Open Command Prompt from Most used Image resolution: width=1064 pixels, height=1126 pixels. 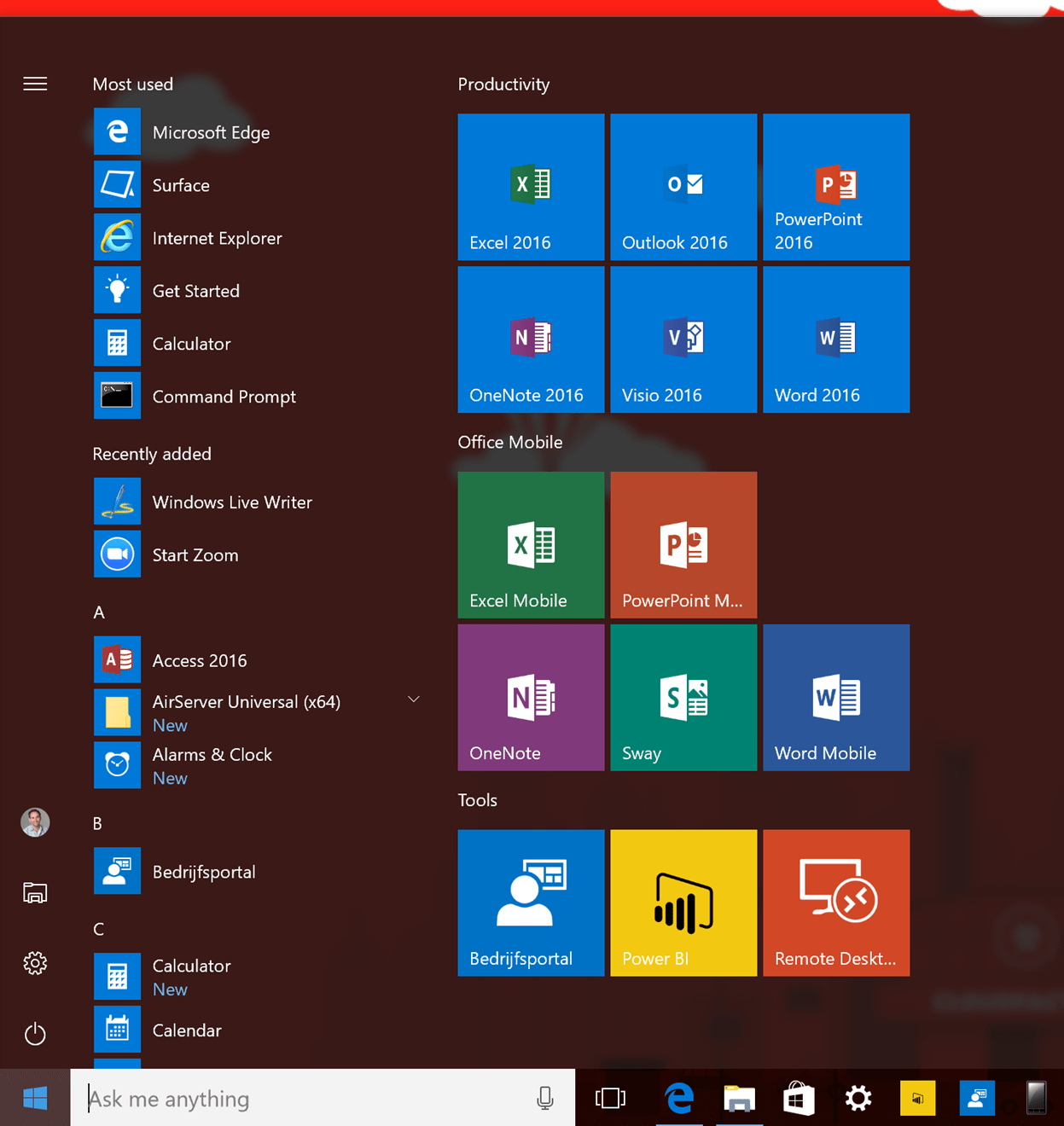tap(224, 397)
